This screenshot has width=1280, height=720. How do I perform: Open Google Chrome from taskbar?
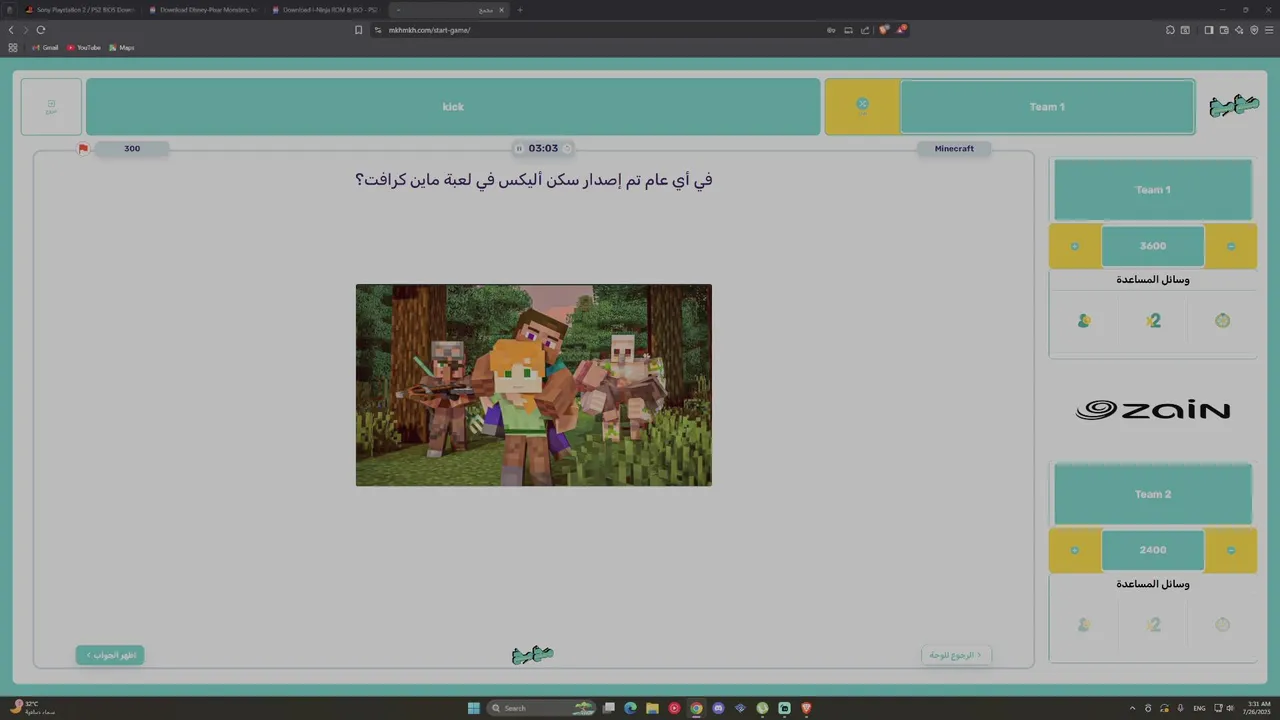[x=696, y=708]
